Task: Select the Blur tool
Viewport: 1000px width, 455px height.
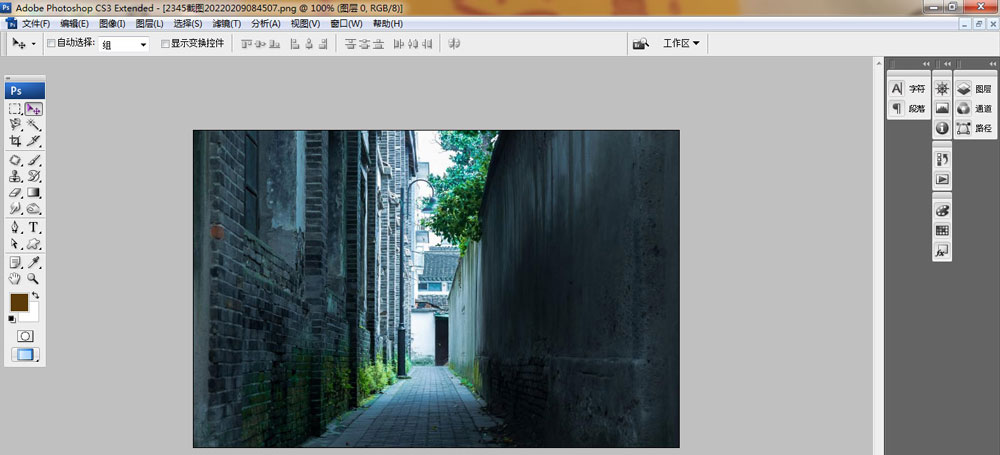Action: pos(16,208)
